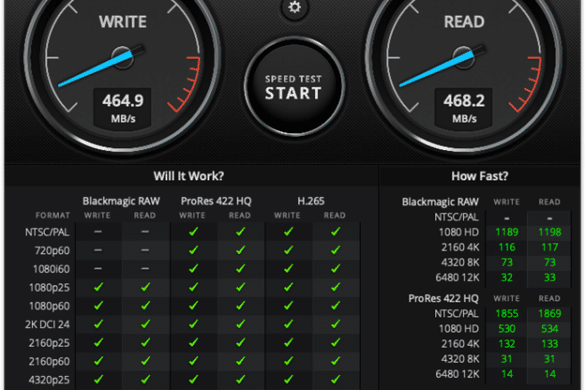Click the 4320p25 Blackmagic RAW write checkmark
This screenshot has height=390, width=585.
point(98,380)
